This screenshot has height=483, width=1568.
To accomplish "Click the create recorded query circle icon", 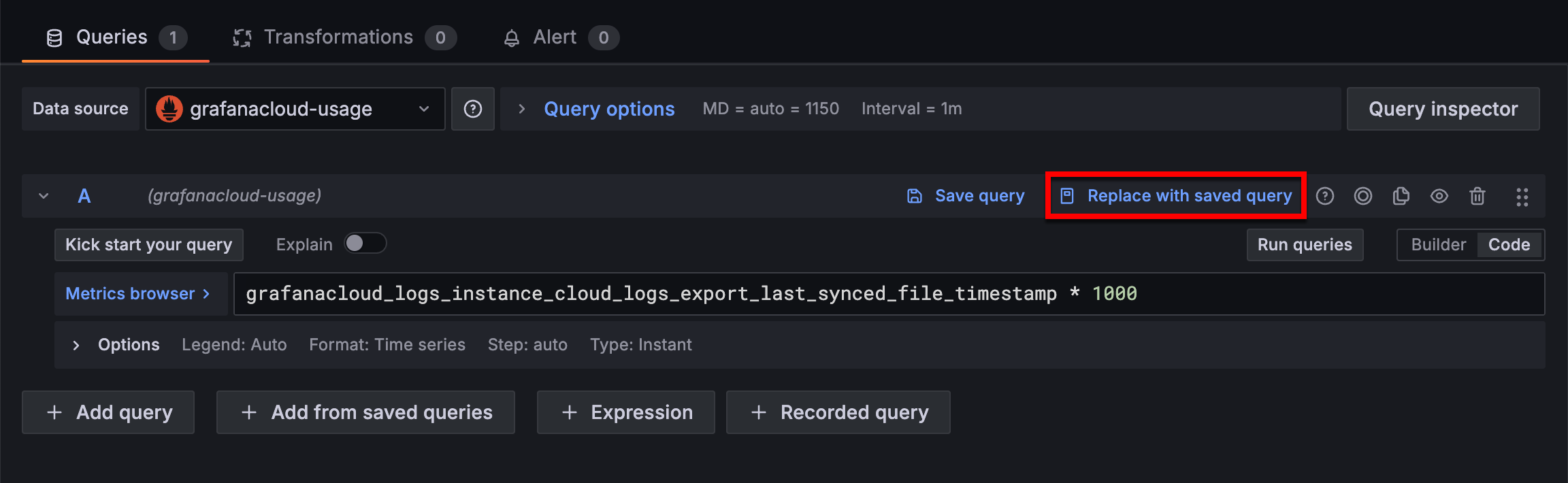I will pyautogui.click(x=1362, y=196).
